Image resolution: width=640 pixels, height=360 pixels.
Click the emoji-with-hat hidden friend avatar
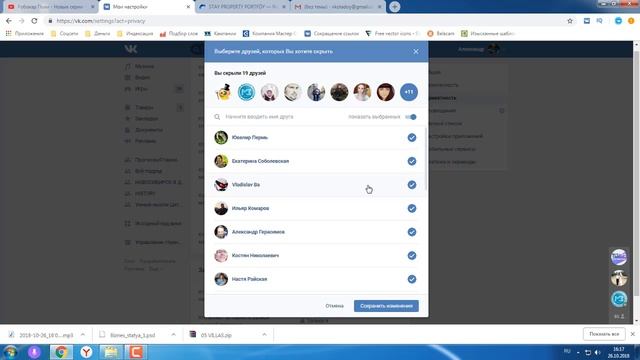(x=223, y=92)
